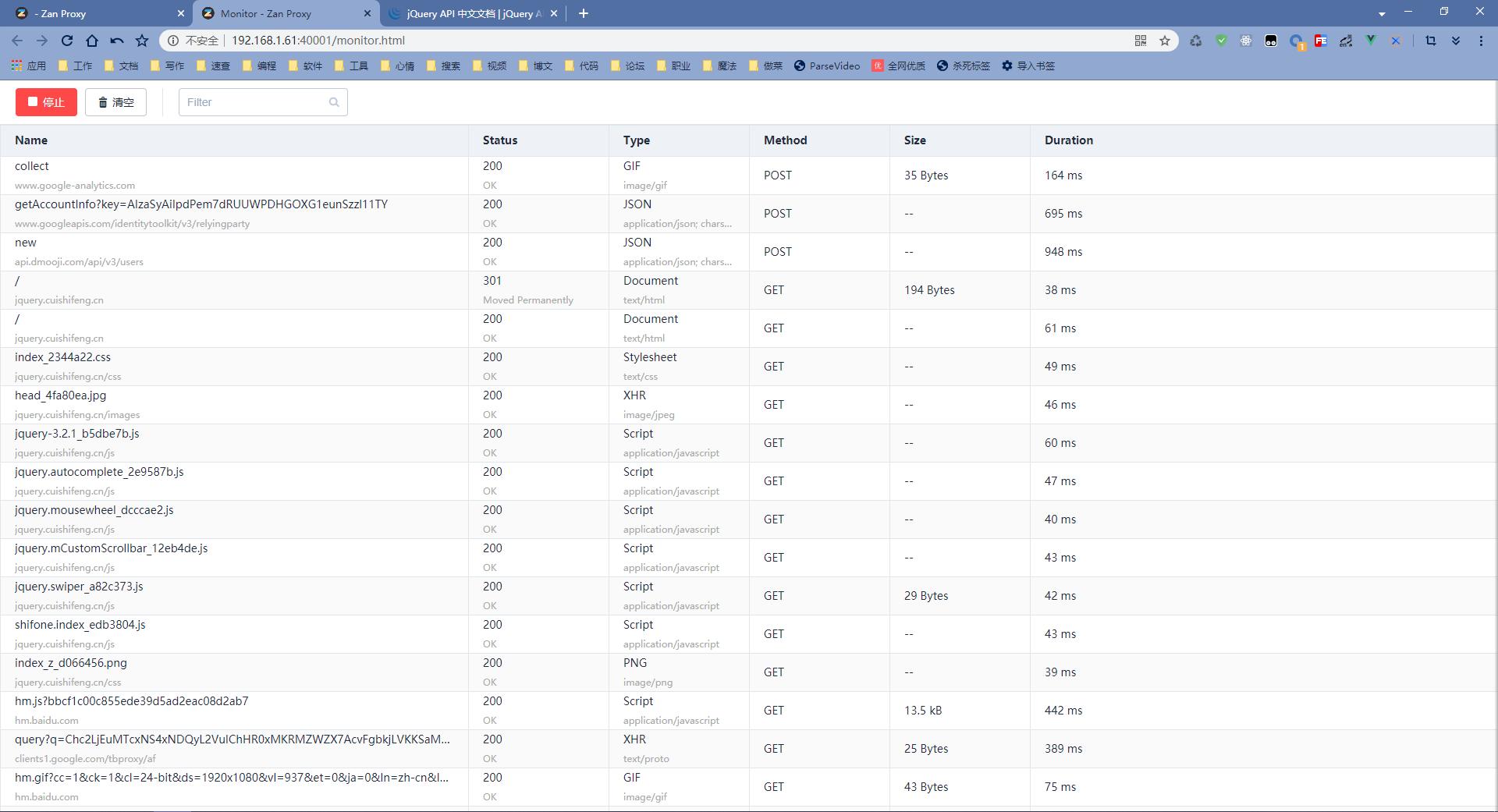Screen dimensions: 1498x812
Task: Select the index_2344a22.css request
Action: click(749, 367)
